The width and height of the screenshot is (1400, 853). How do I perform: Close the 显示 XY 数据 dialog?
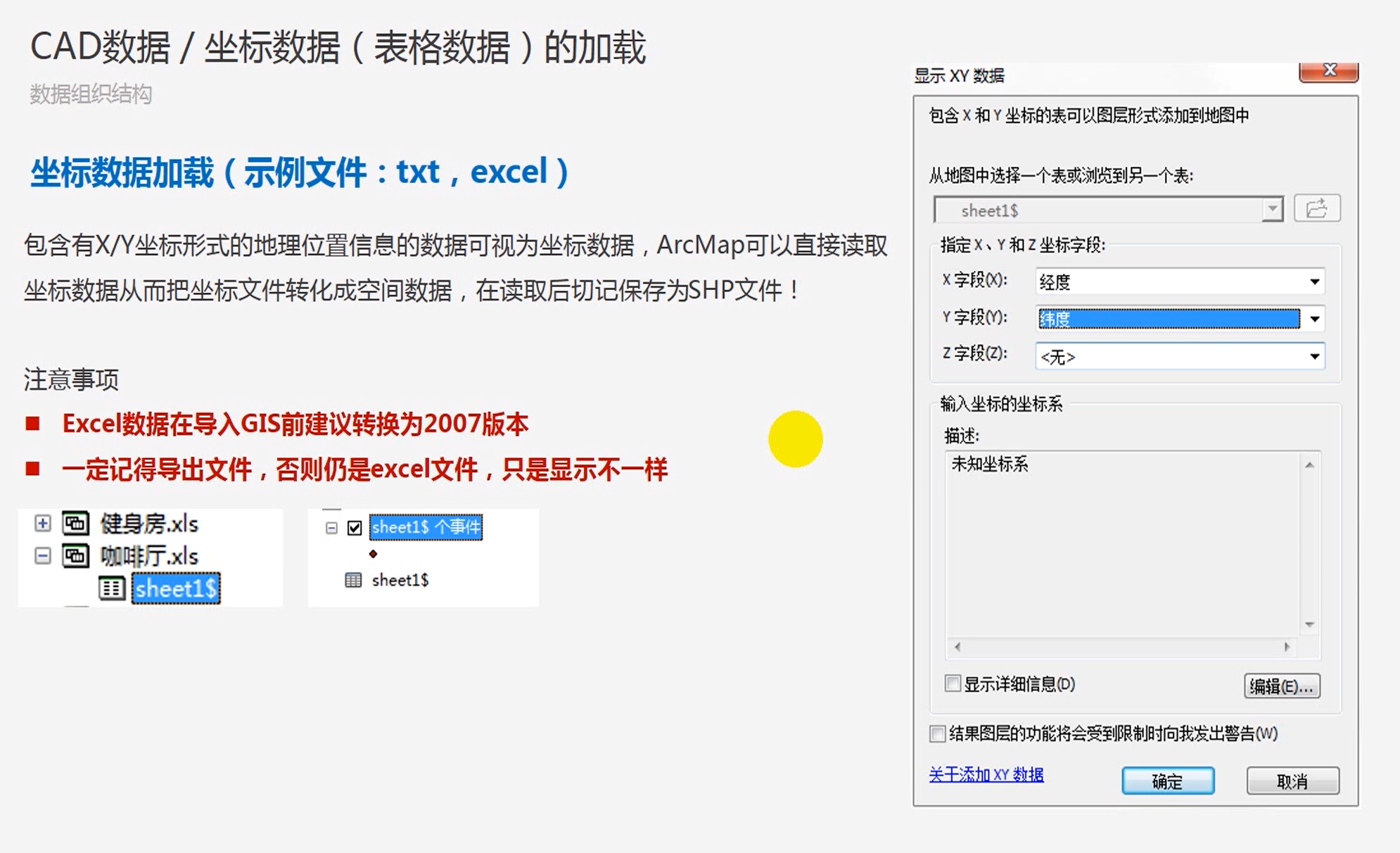click(1328, 70)
